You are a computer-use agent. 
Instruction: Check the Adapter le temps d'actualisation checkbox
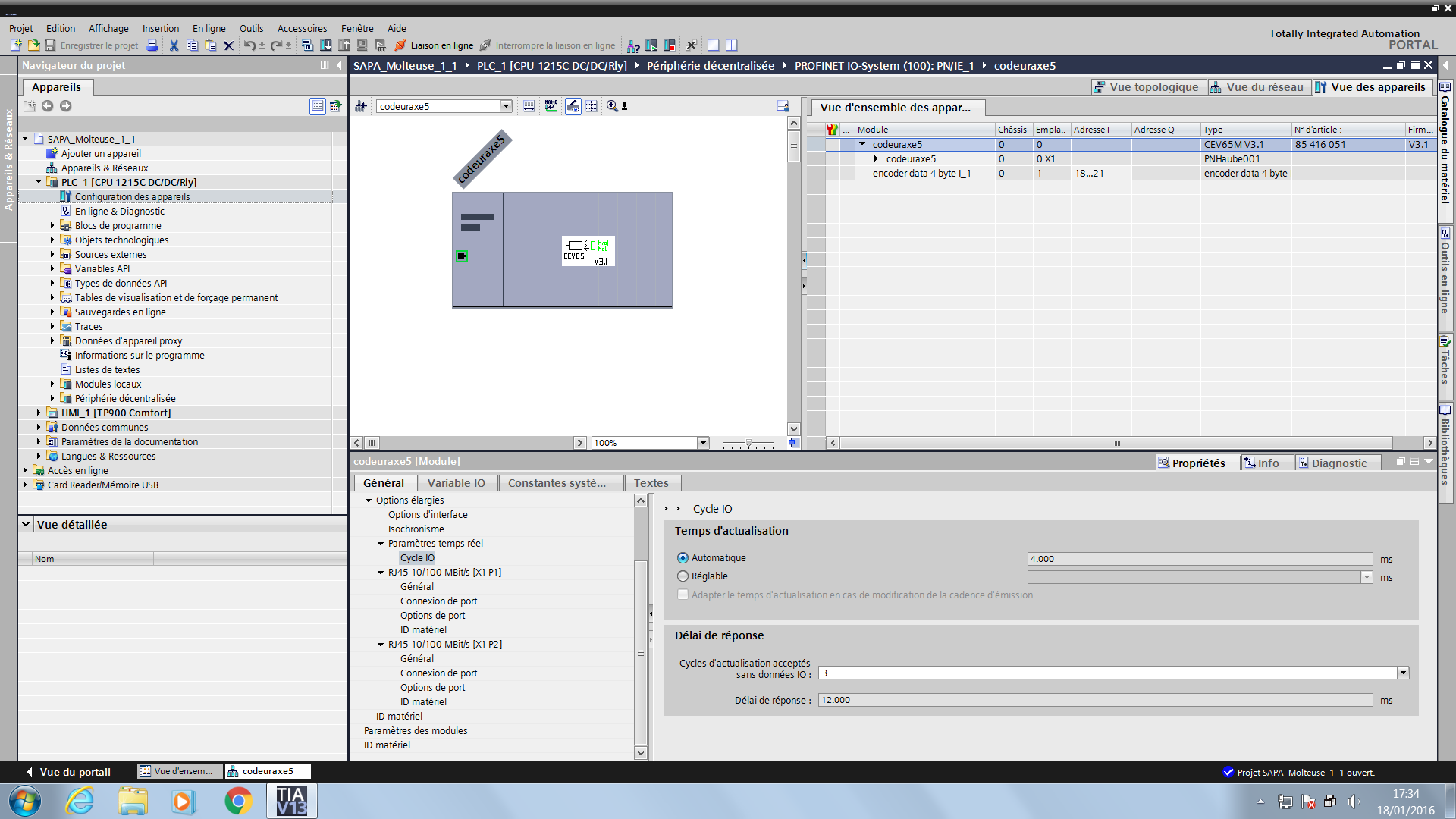(x=682, y=595)
